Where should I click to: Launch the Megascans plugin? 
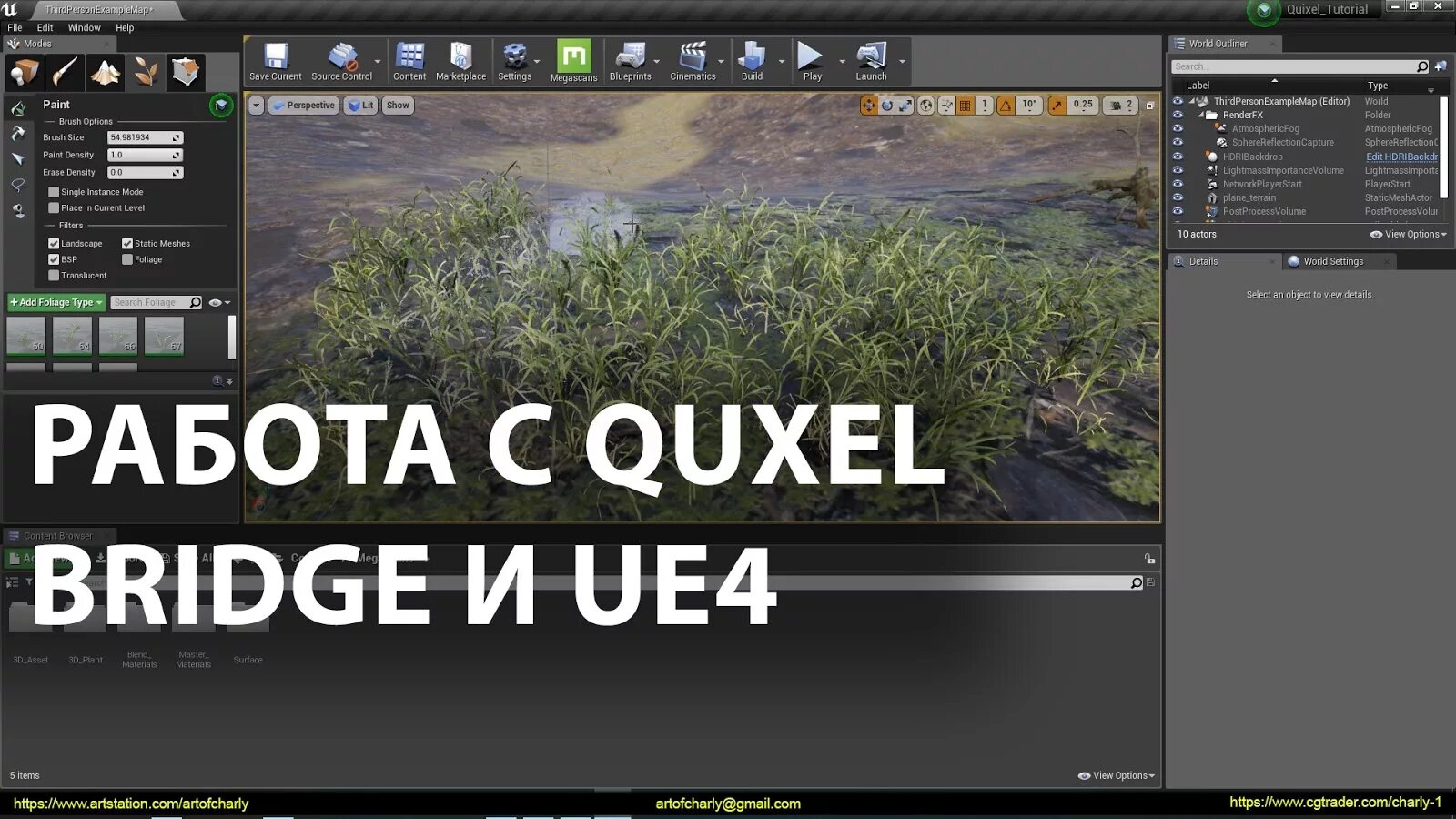coord(573,62)
